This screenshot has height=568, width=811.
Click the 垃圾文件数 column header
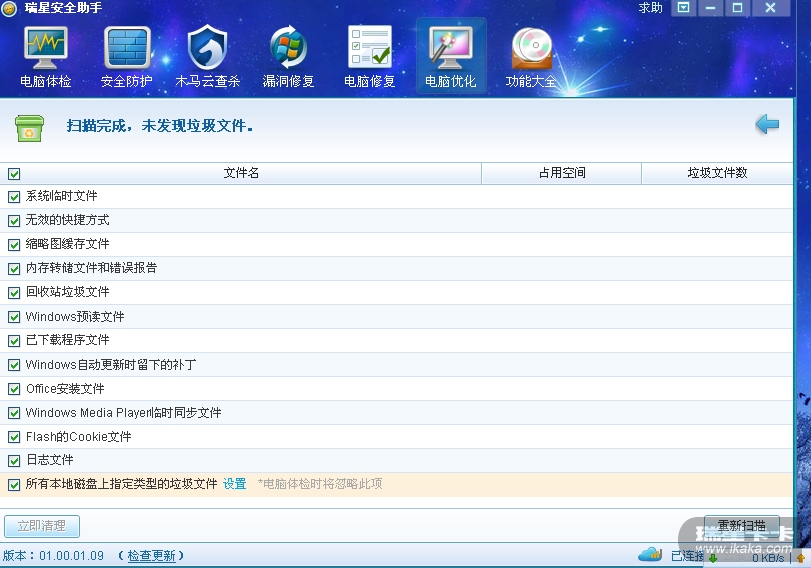point(717,173)
